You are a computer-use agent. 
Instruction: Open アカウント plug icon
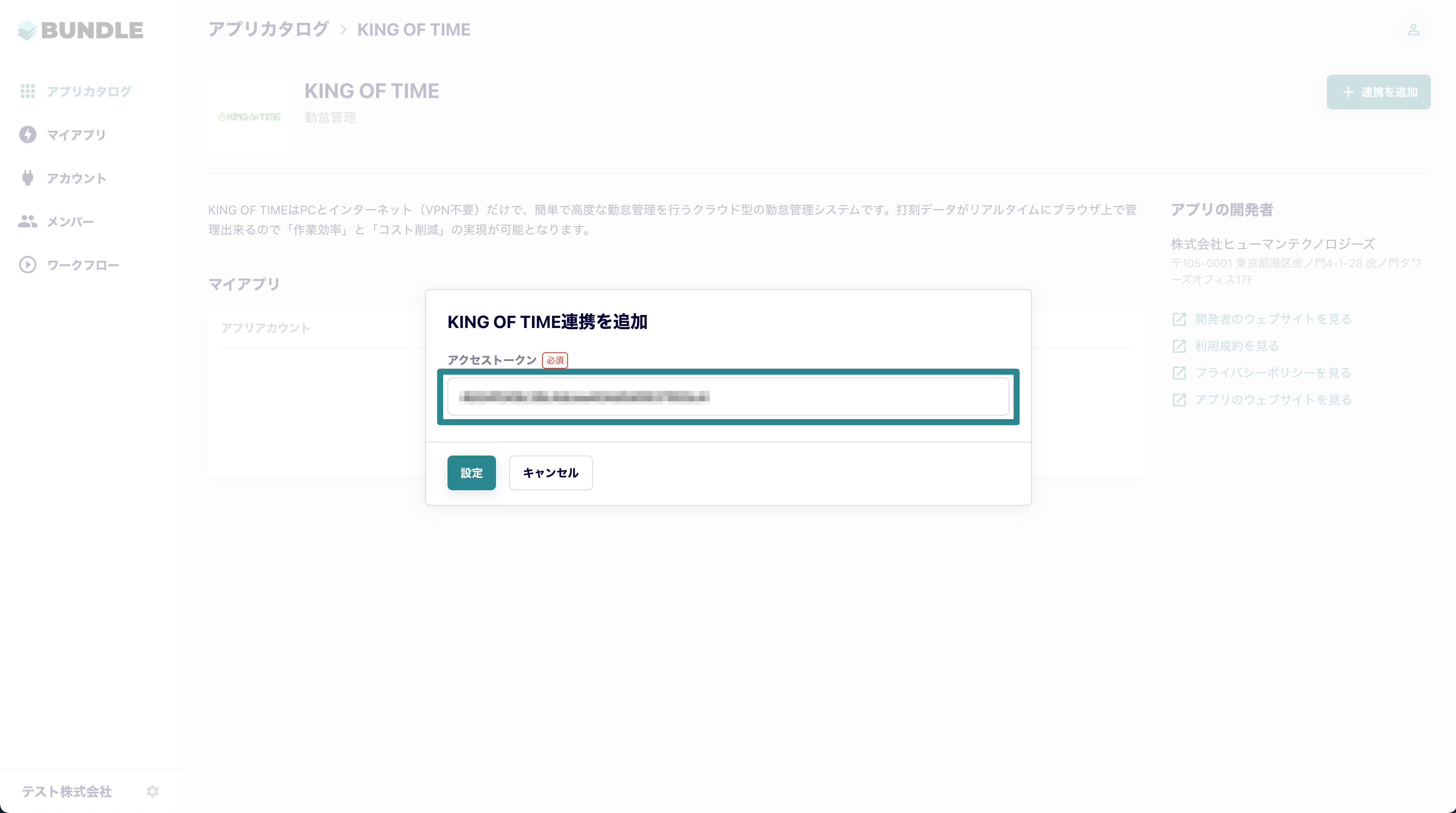pyautogui.click(x=28, y=178)
